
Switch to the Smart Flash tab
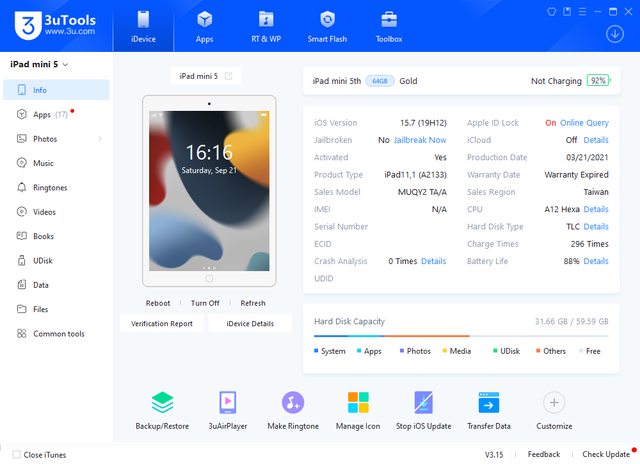pyautogui.click(x=326, y=26)
